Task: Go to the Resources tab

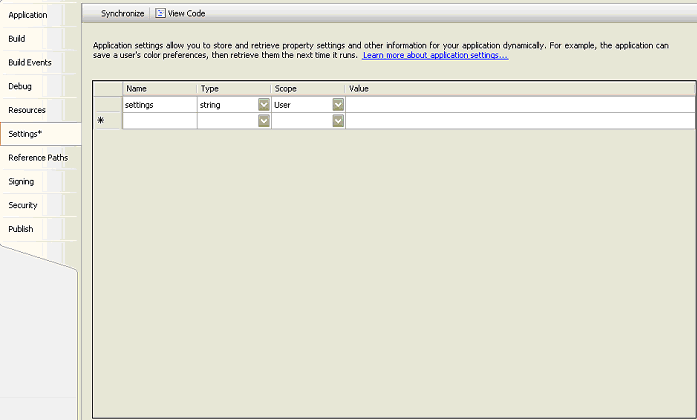Action: [x=27, y=110]
